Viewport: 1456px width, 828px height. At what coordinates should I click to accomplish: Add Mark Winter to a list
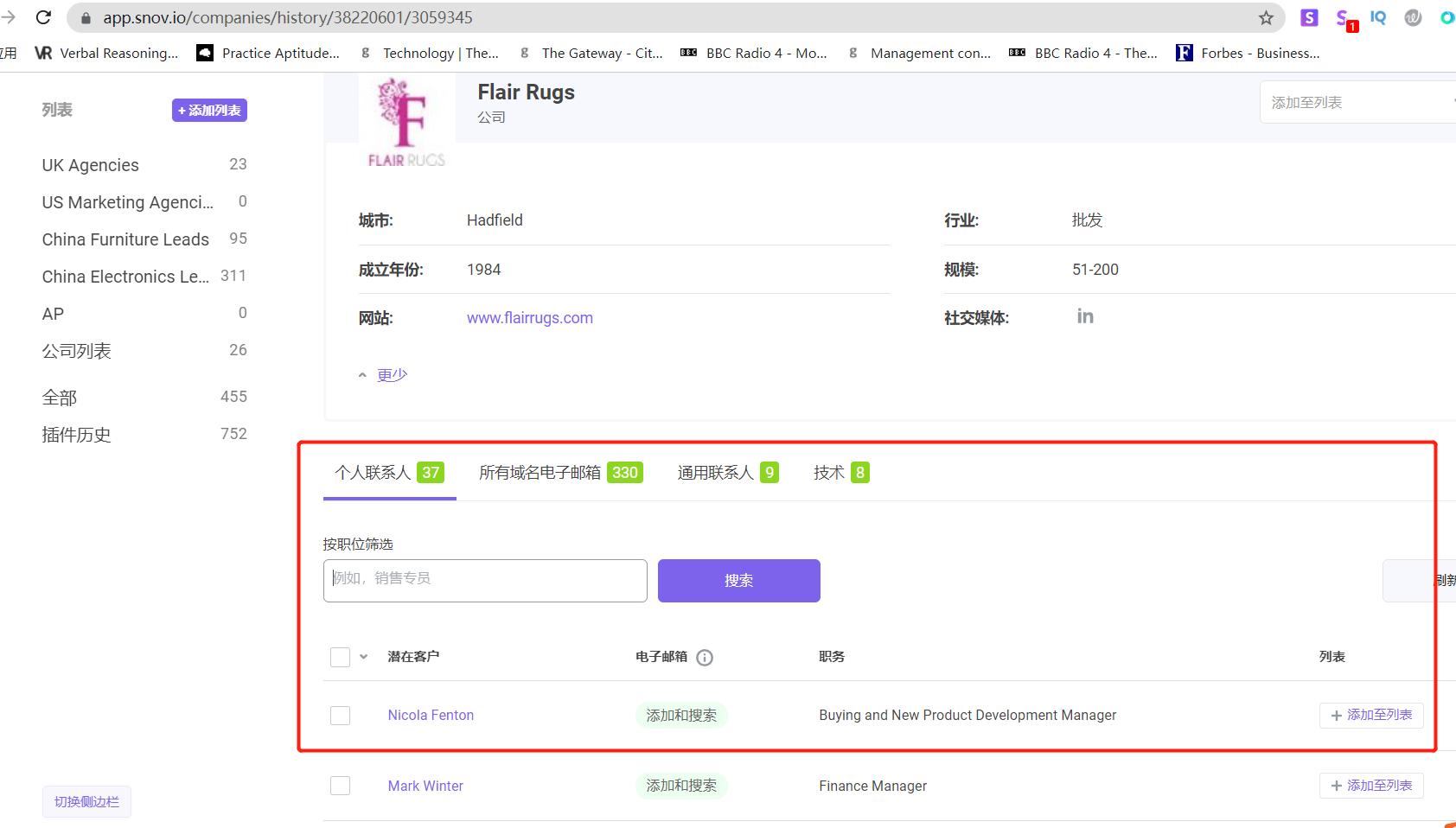click(1371, 786)
